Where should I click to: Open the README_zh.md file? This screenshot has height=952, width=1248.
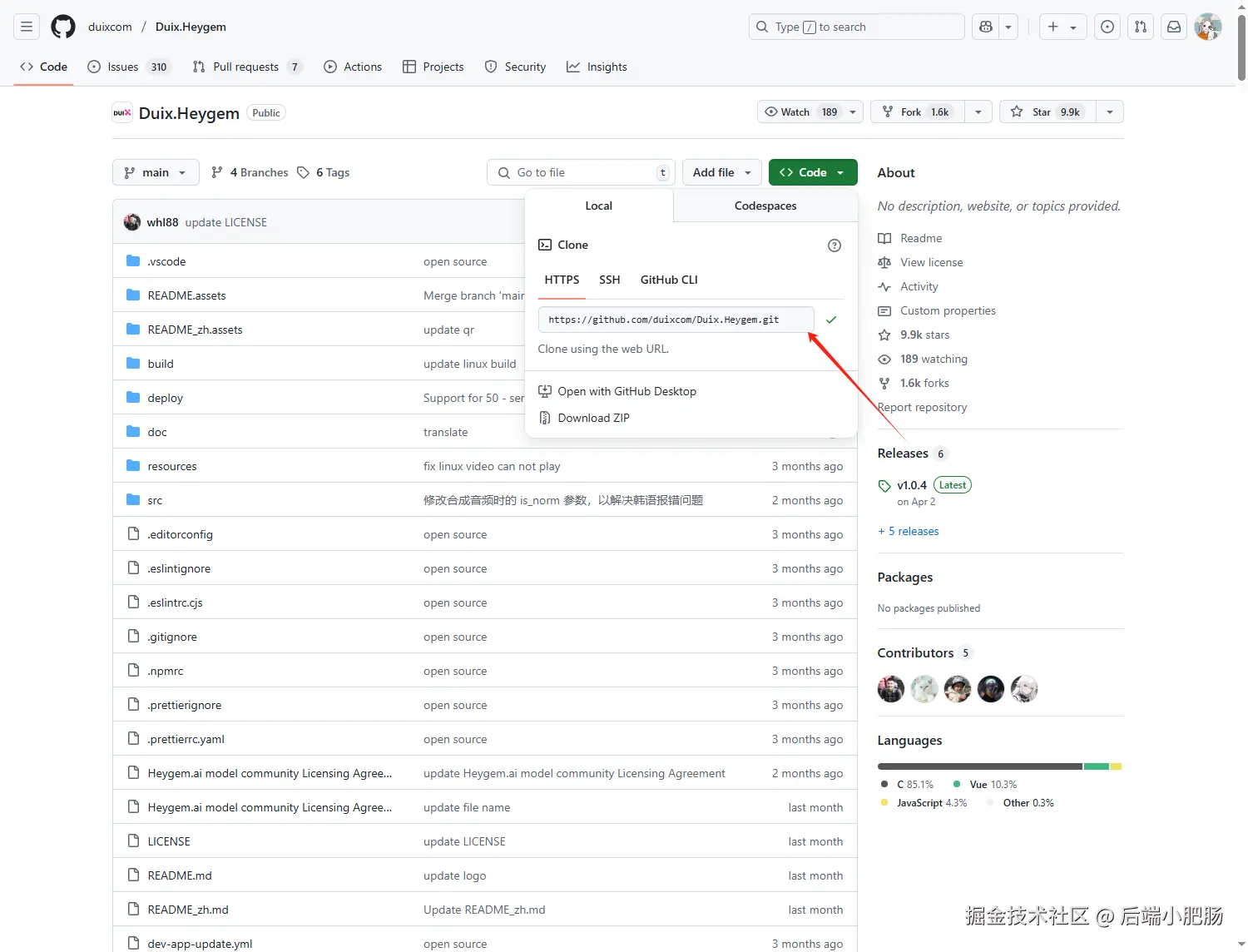point(188,910)
